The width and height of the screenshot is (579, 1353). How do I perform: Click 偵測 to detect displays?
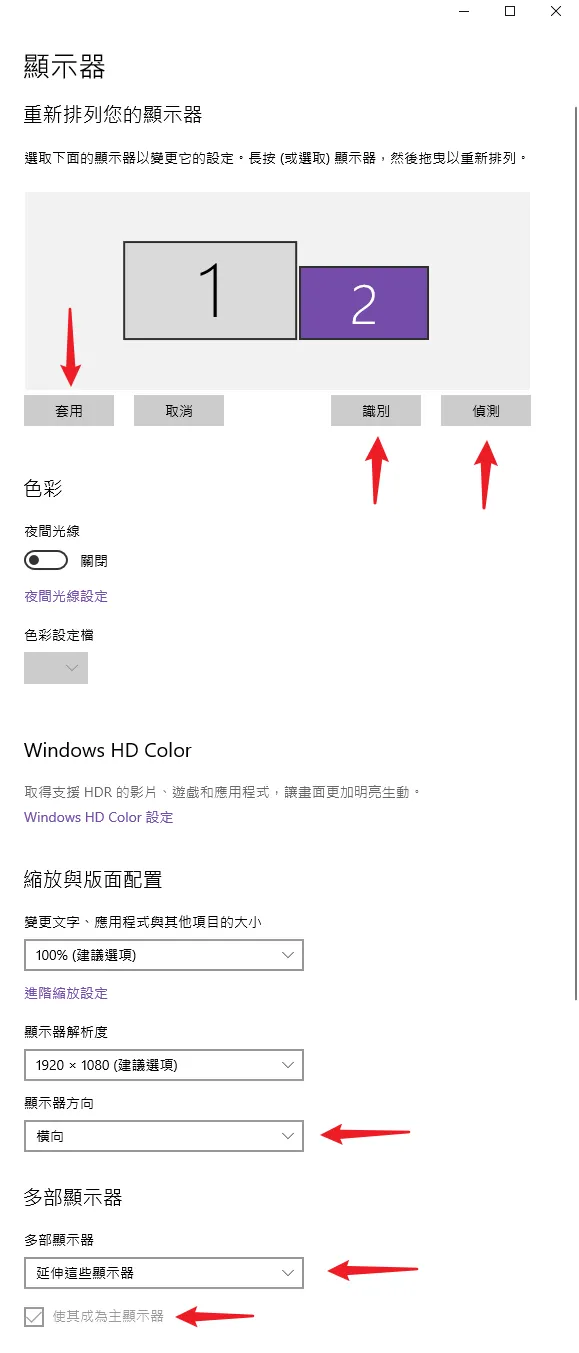[486, 411]
